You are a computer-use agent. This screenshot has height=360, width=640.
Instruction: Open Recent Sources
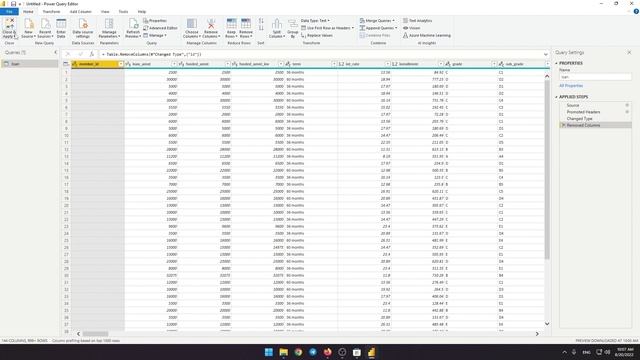(45, 28)
